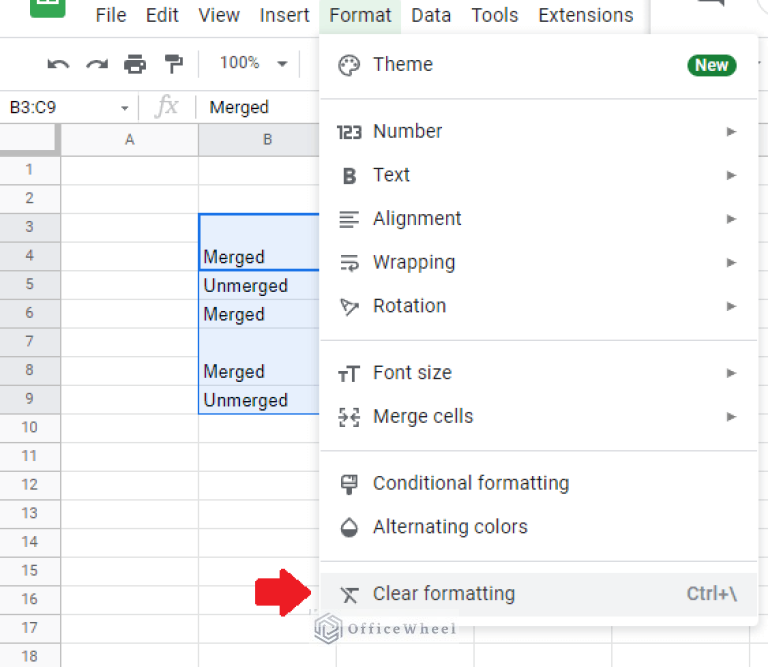Screen dimensions: 768x667
Task: Expand the Name box range dropdown arrow
Action: pyautogui.click(x=124, y=108)
